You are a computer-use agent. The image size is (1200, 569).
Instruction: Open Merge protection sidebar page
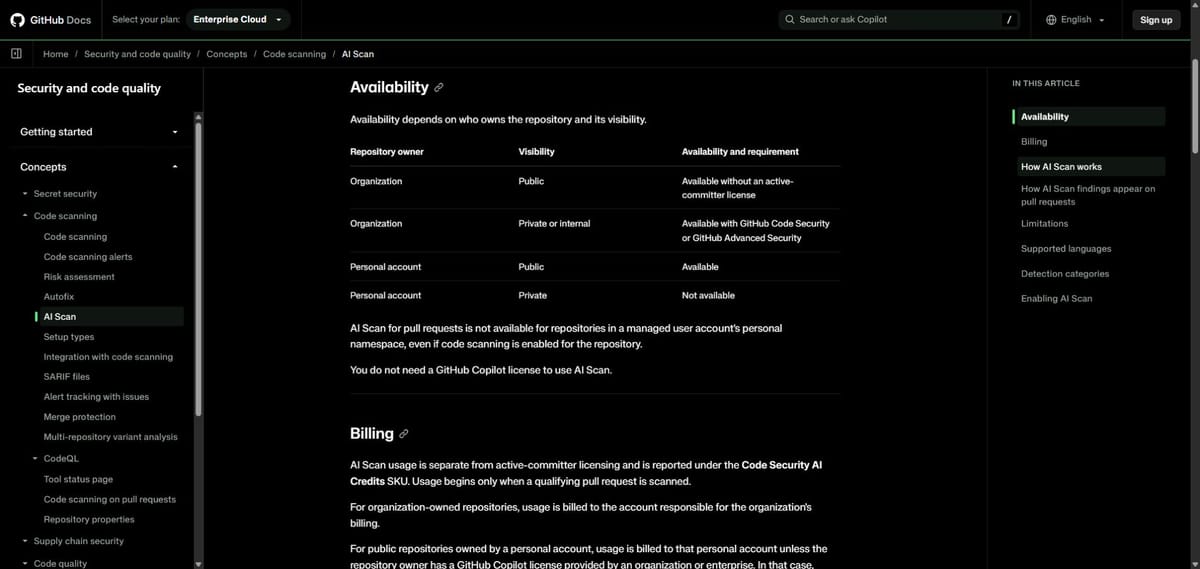(80, 417)
